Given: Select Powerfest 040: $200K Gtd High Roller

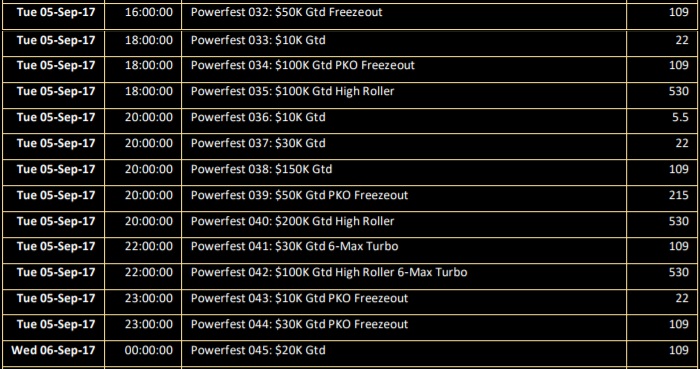Looking at the screenshot, I should [x=292, y=221].
